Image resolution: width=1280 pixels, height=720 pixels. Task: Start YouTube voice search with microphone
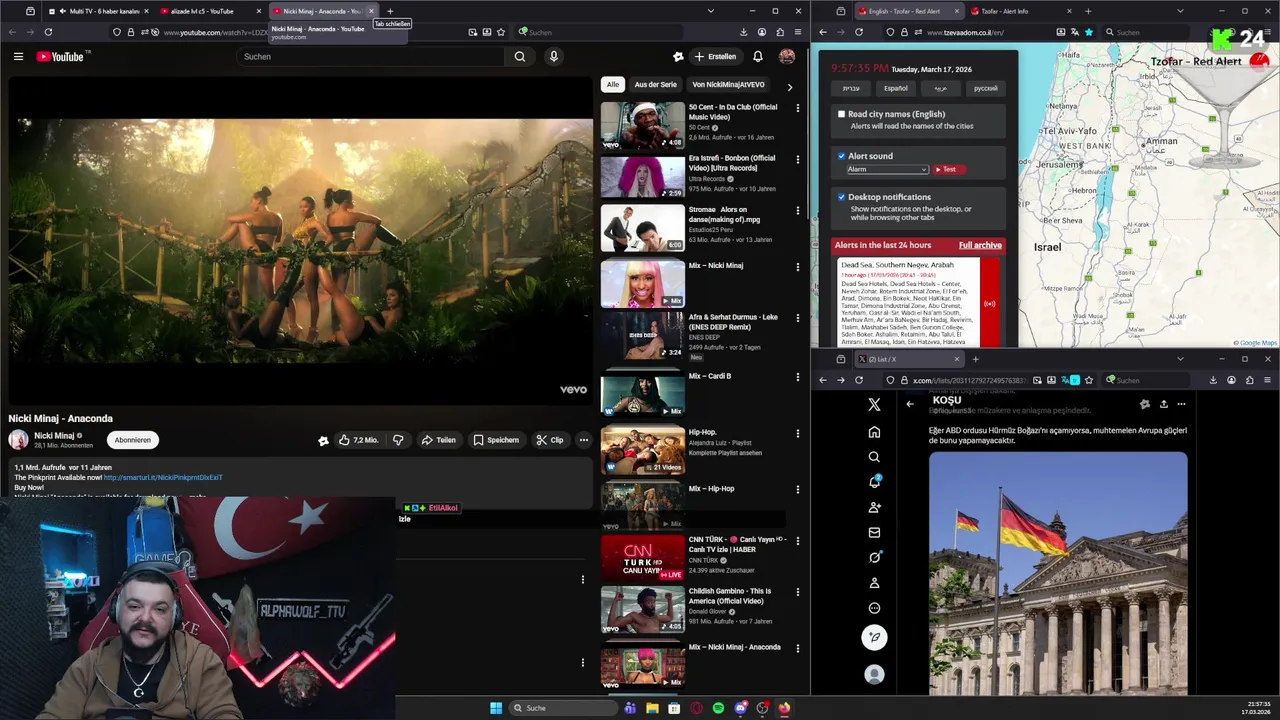pos(553,57)
